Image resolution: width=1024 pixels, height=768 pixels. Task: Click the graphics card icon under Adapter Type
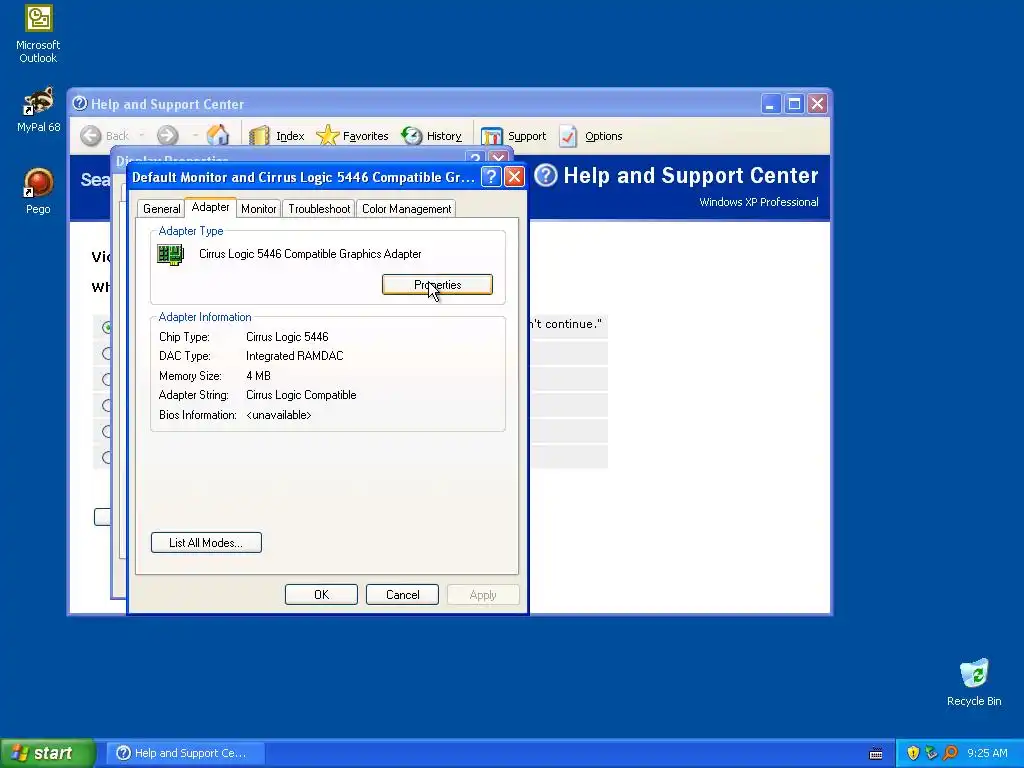170,255
